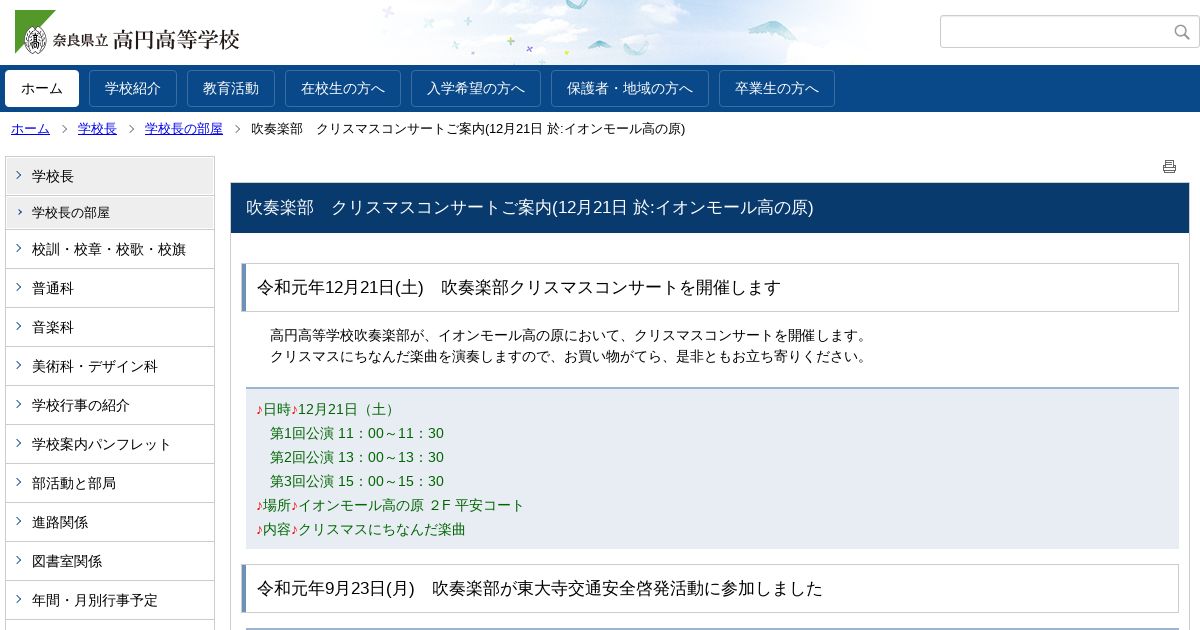Click the blue article title banner
Viewport: 1200px width, 630px height.
[710, 208]
